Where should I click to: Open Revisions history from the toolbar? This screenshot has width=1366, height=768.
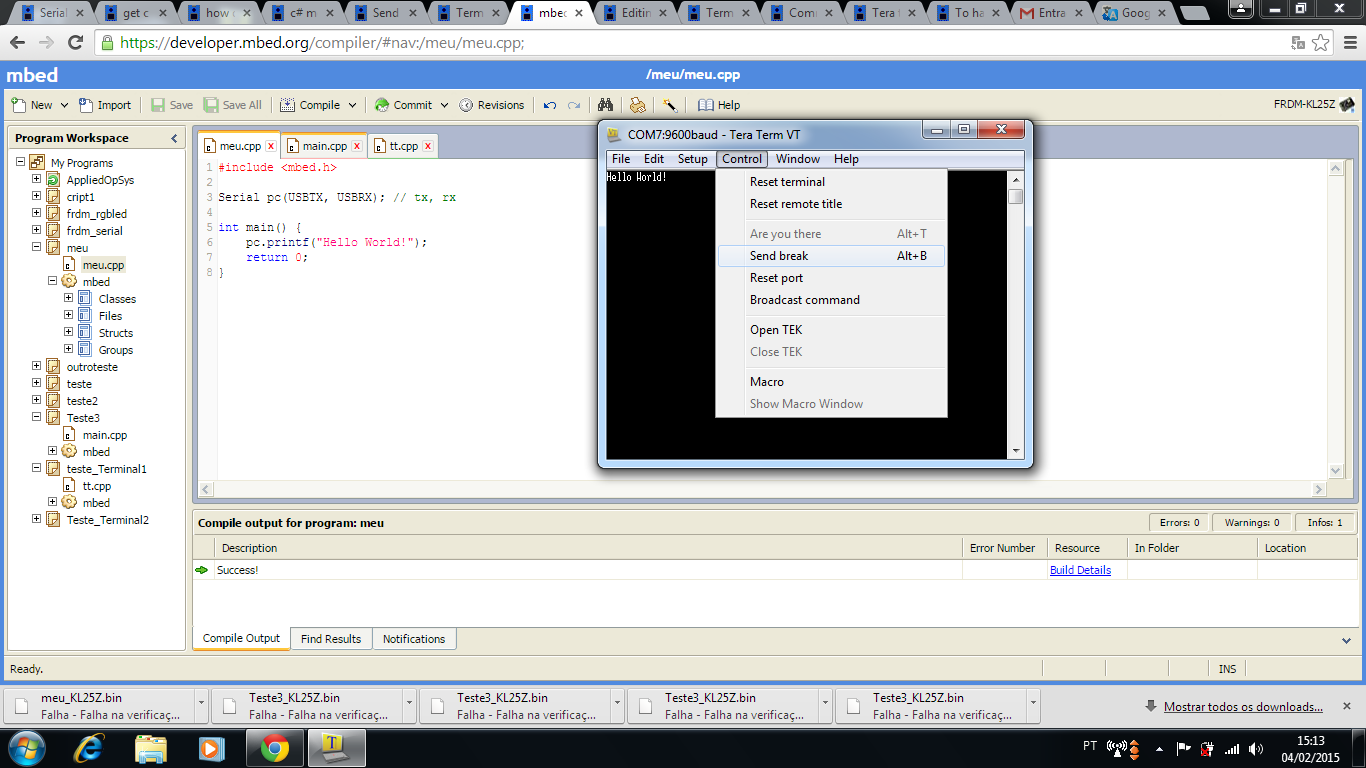click(x=492, y=105)
